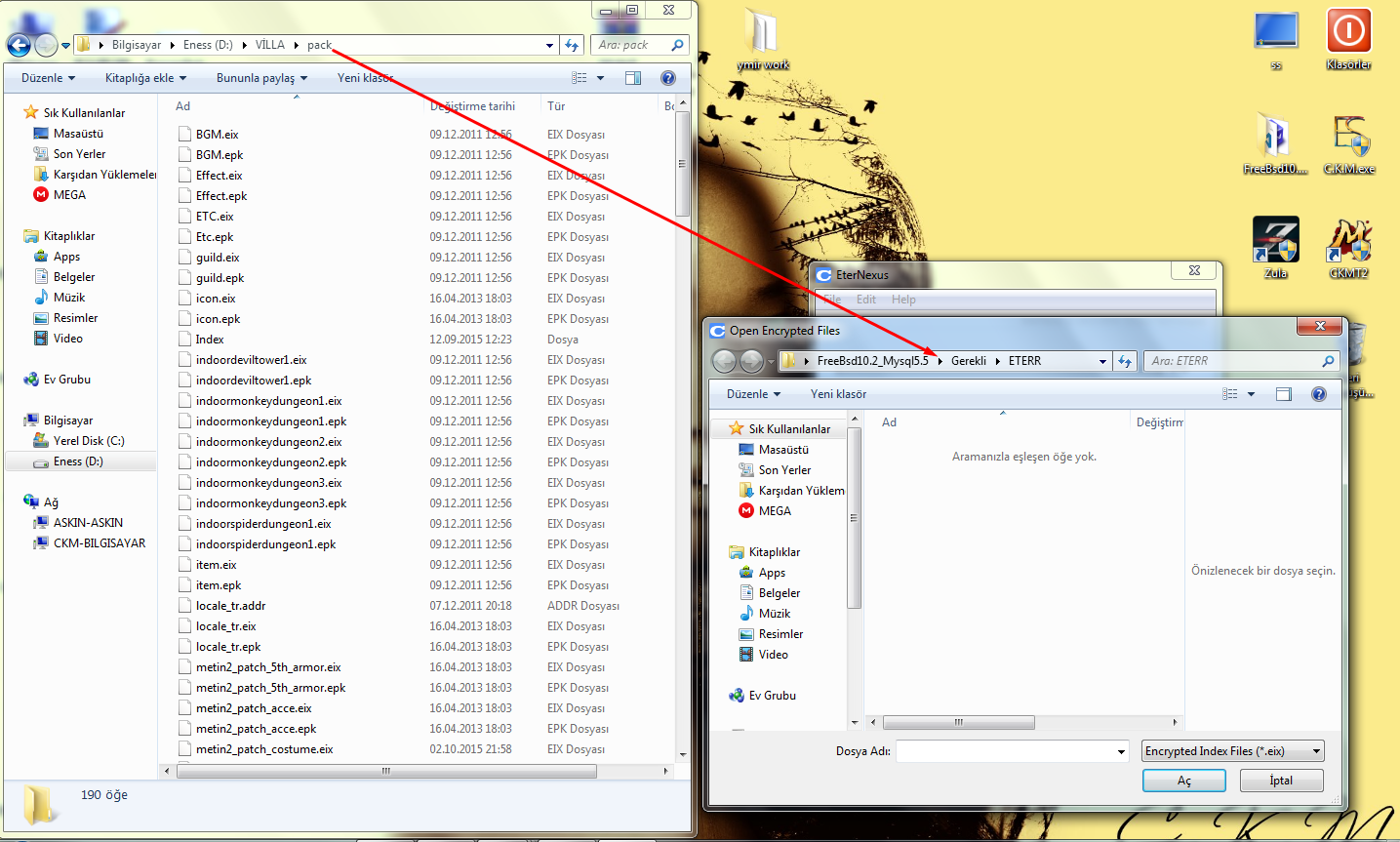
Task: Select CKM.exe desktop icon
Action: tap(1349, 143)
